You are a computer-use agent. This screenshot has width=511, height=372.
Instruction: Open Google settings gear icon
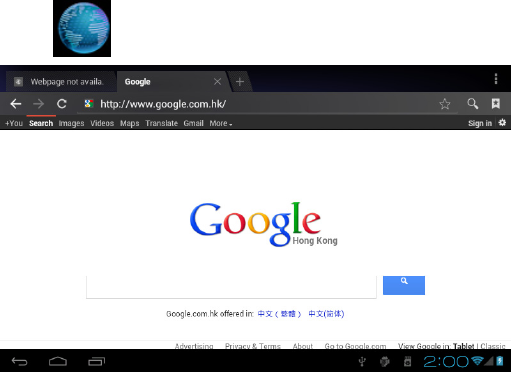tap(502, 123)
